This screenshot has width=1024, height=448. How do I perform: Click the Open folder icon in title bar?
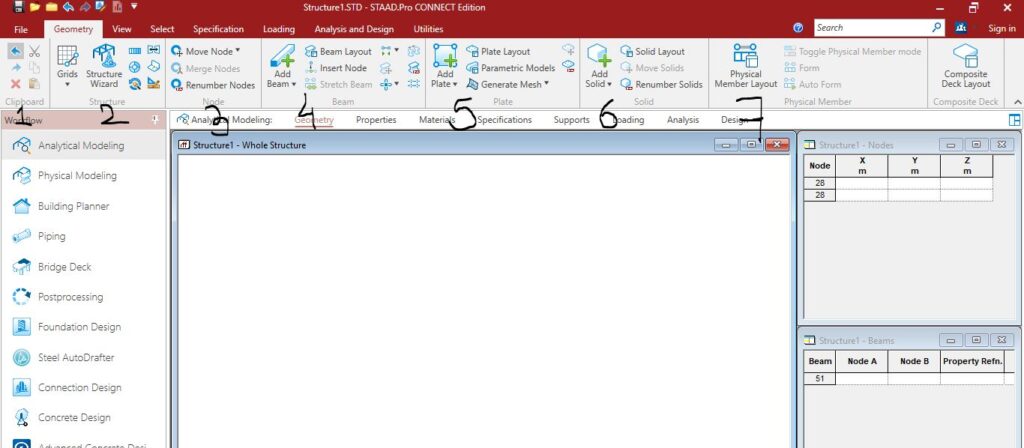(x=35, y=7)
